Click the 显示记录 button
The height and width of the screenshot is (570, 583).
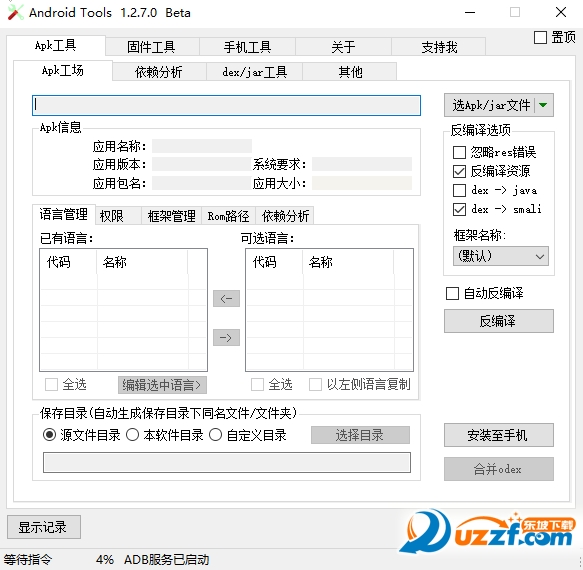point(44,527)
